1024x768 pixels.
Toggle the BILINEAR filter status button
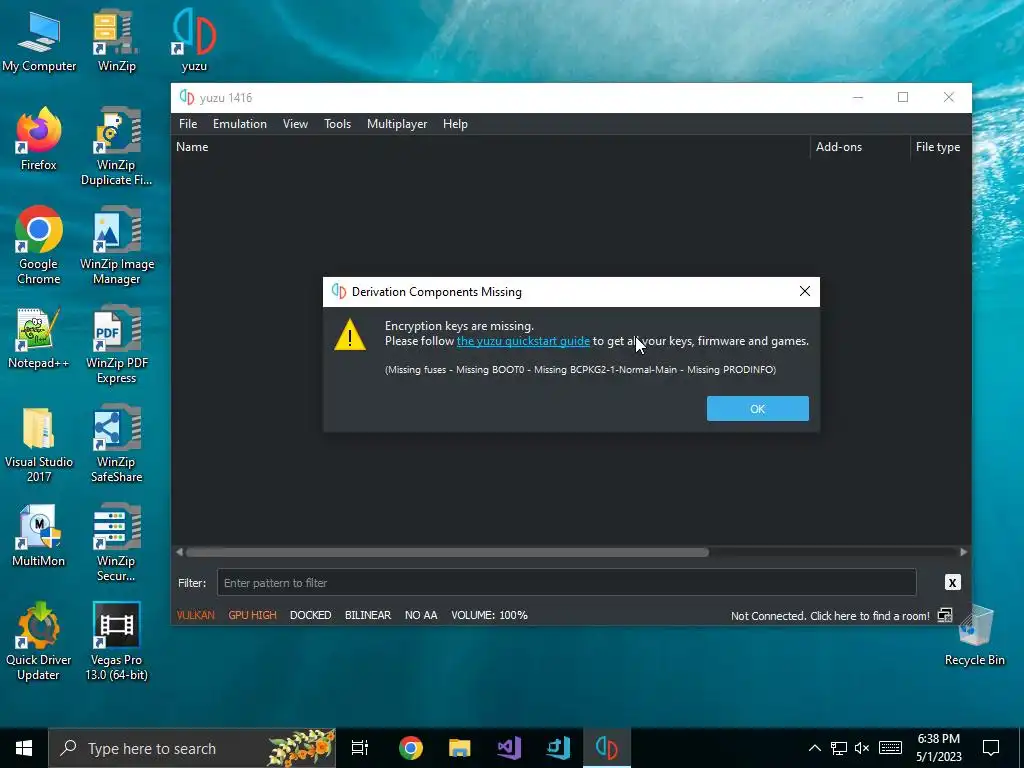[368, 615]
